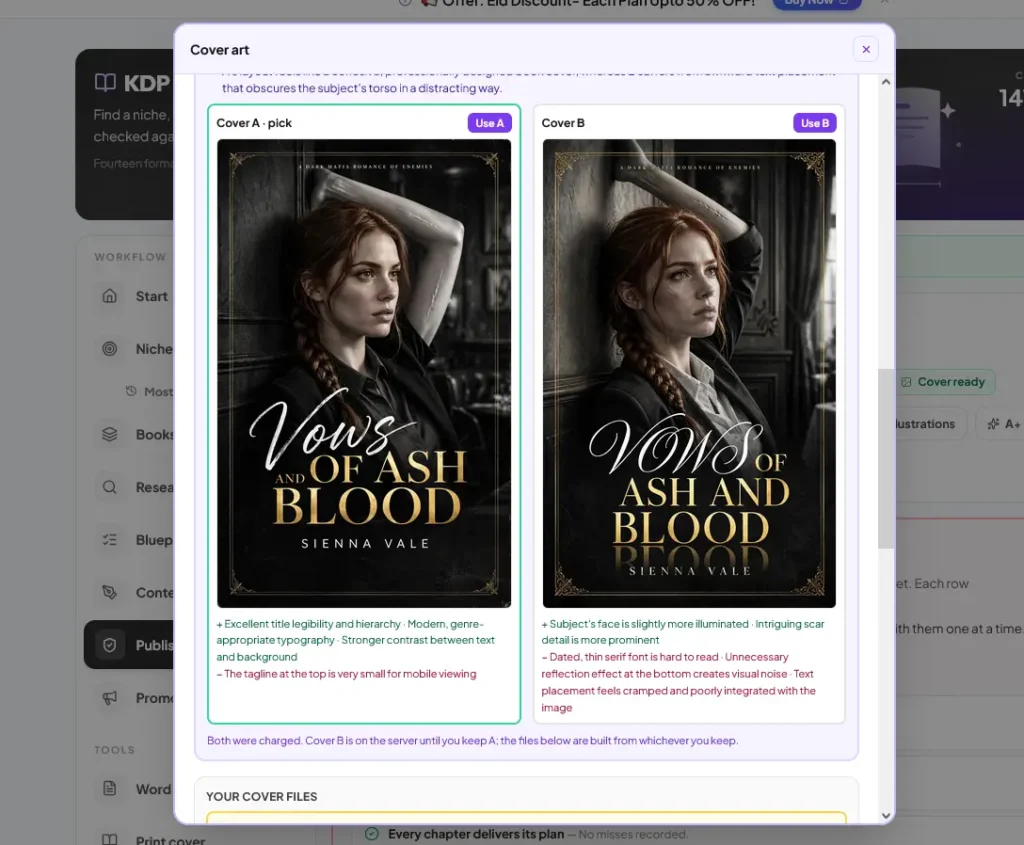
Task: Click the dialog scrollbar up arrow
Action: click(x=886, y=82)
